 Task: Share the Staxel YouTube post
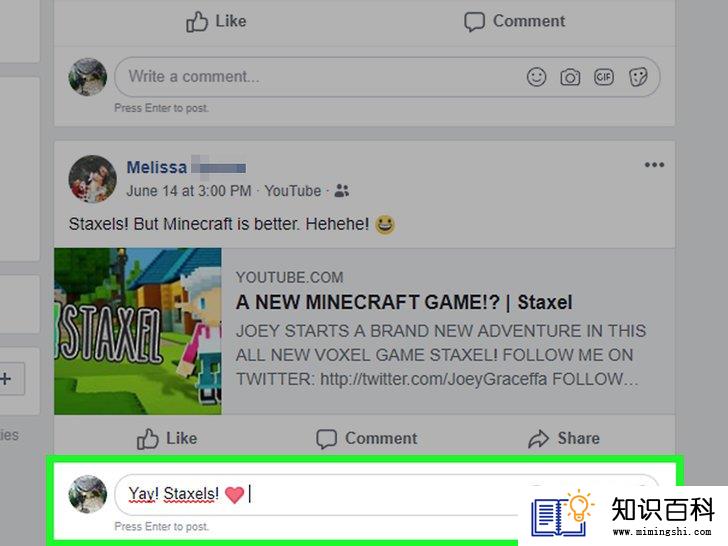point(564,438)
